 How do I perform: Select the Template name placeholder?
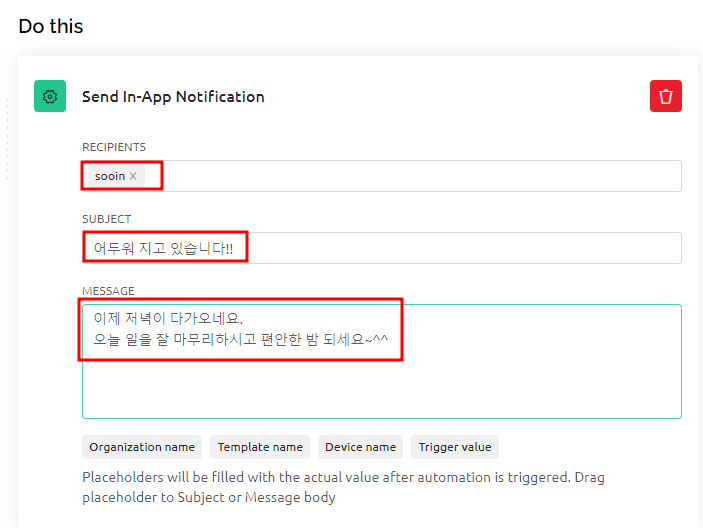pyautogui.click(x=260, y=447)
